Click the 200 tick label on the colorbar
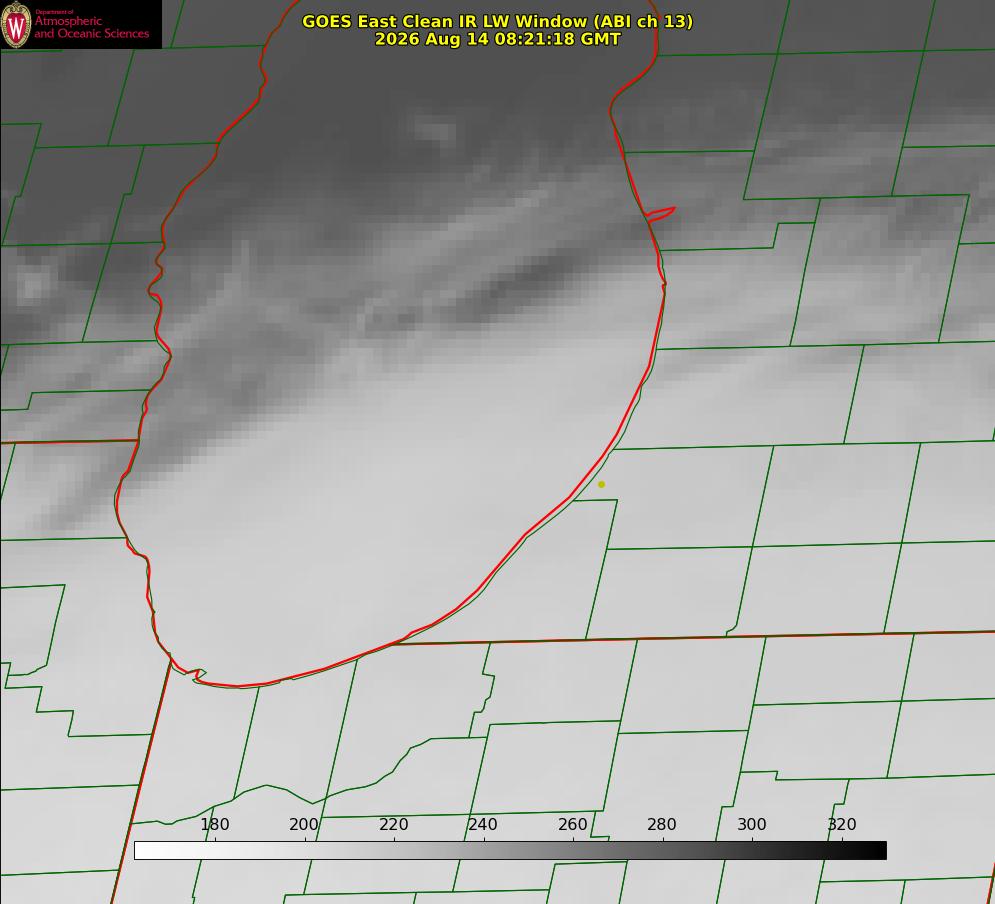The image size is (995, 904). (x=304, y=824)
